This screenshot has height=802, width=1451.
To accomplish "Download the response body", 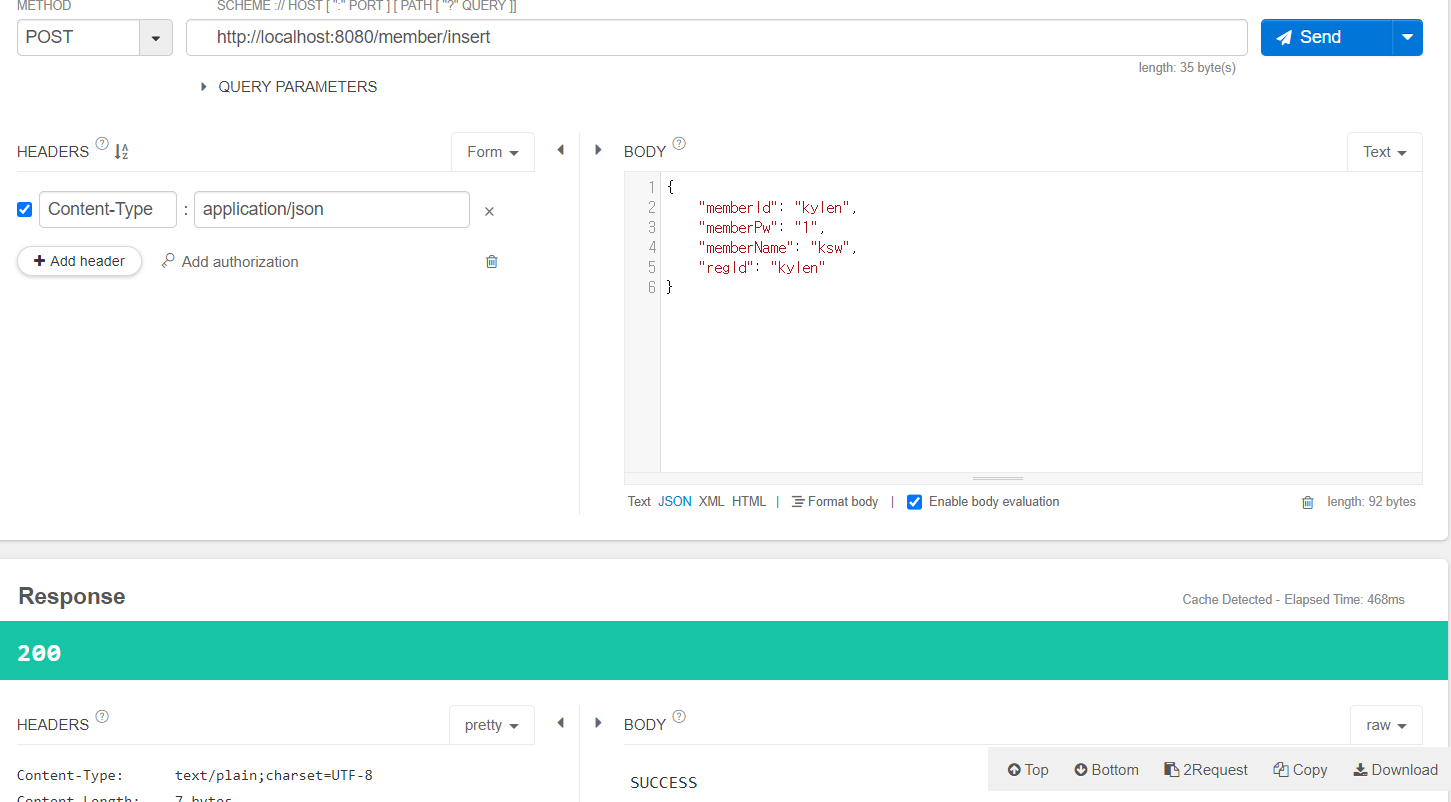I will pos(1395,770).
